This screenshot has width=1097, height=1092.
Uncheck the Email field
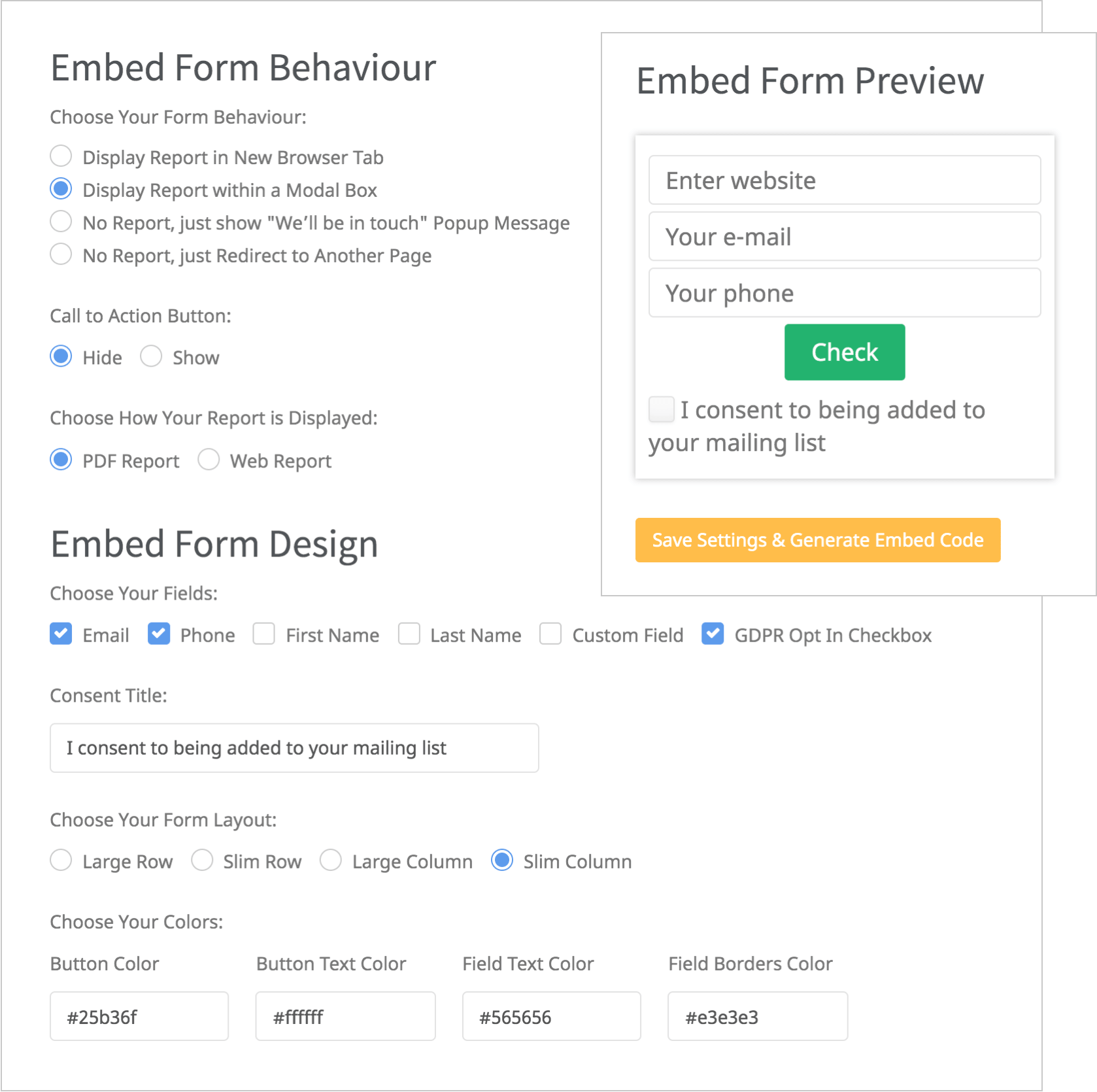[x=61, y=634]
